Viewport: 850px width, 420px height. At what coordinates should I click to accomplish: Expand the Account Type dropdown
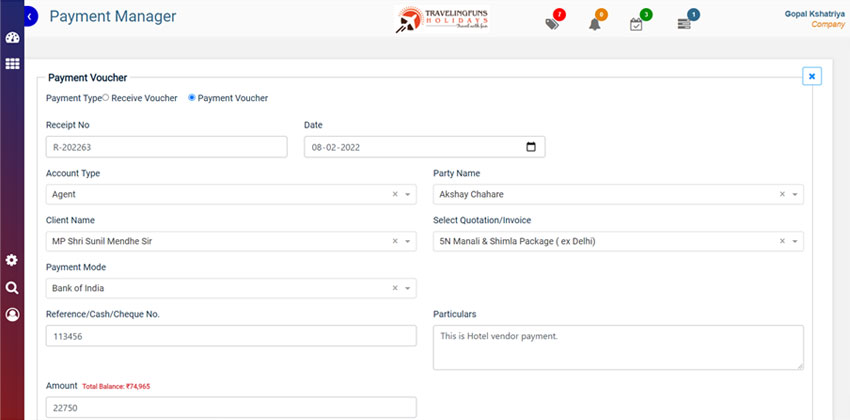point(408,194)
